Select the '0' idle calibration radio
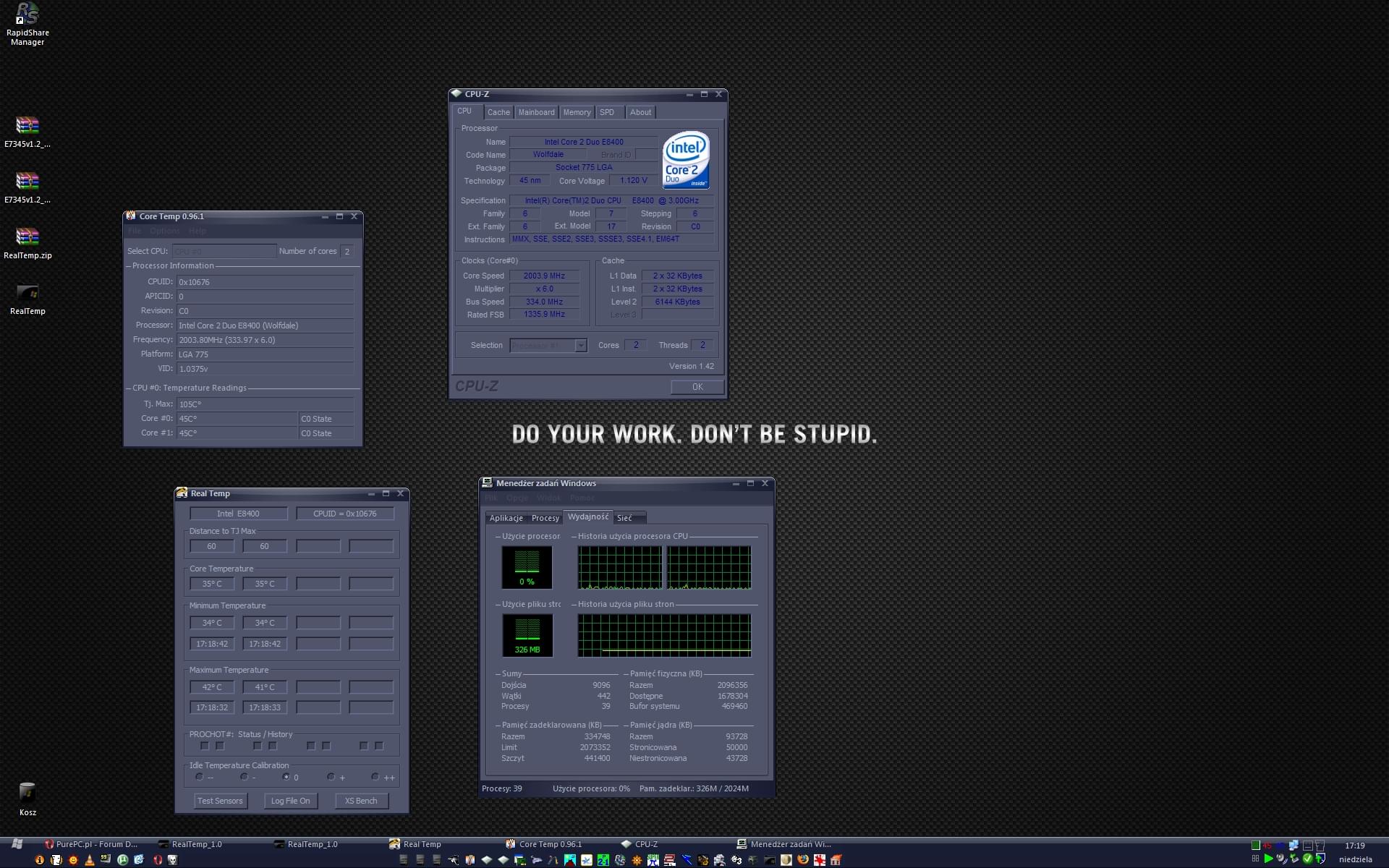The width and height of the screenshot is (1389, 868). click(x=286, y=777)
